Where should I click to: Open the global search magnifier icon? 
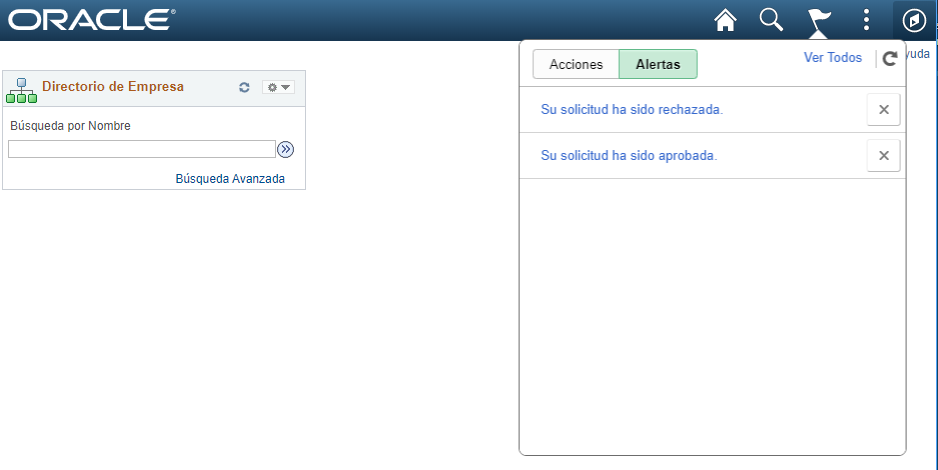pos(771,20)
